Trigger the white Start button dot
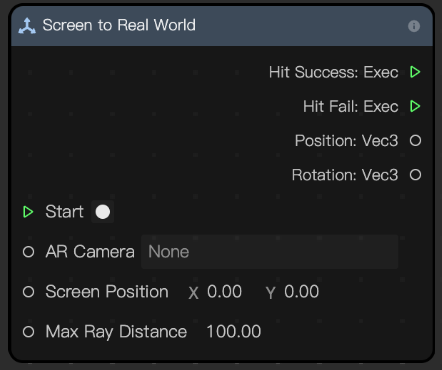442x370 pixels. [x=103, y=212]
